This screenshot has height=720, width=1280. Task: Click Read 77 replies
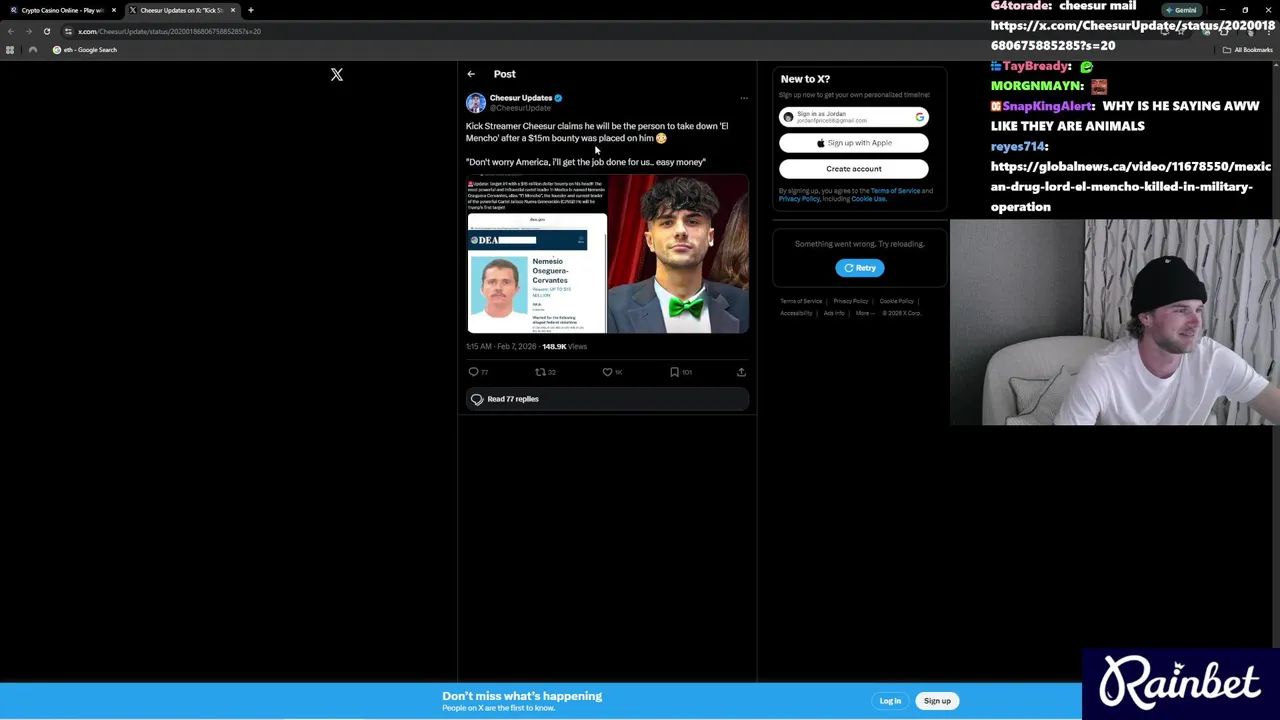click(607, 399)
